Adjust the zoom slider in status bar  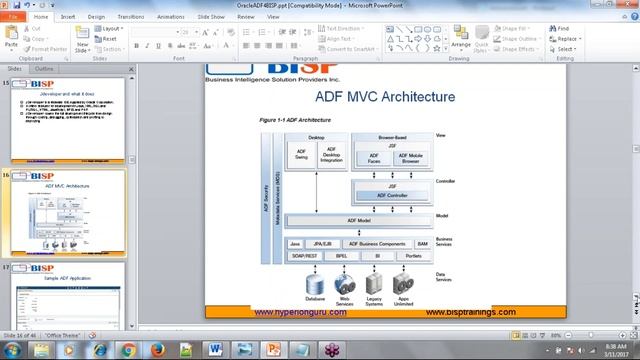591,335
